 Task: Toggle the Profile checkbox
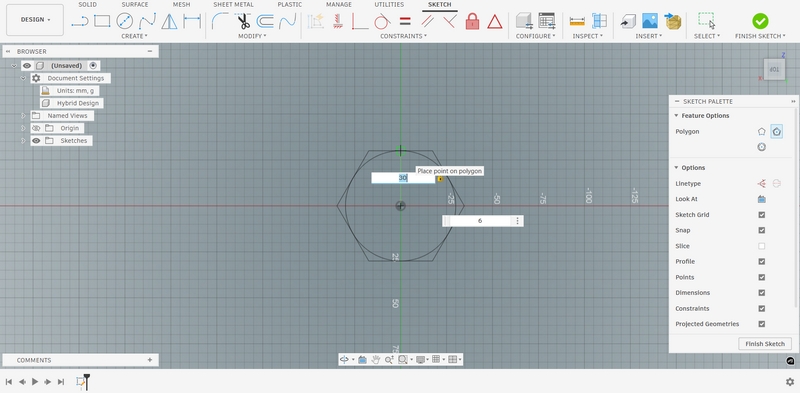tap(762, 261)
